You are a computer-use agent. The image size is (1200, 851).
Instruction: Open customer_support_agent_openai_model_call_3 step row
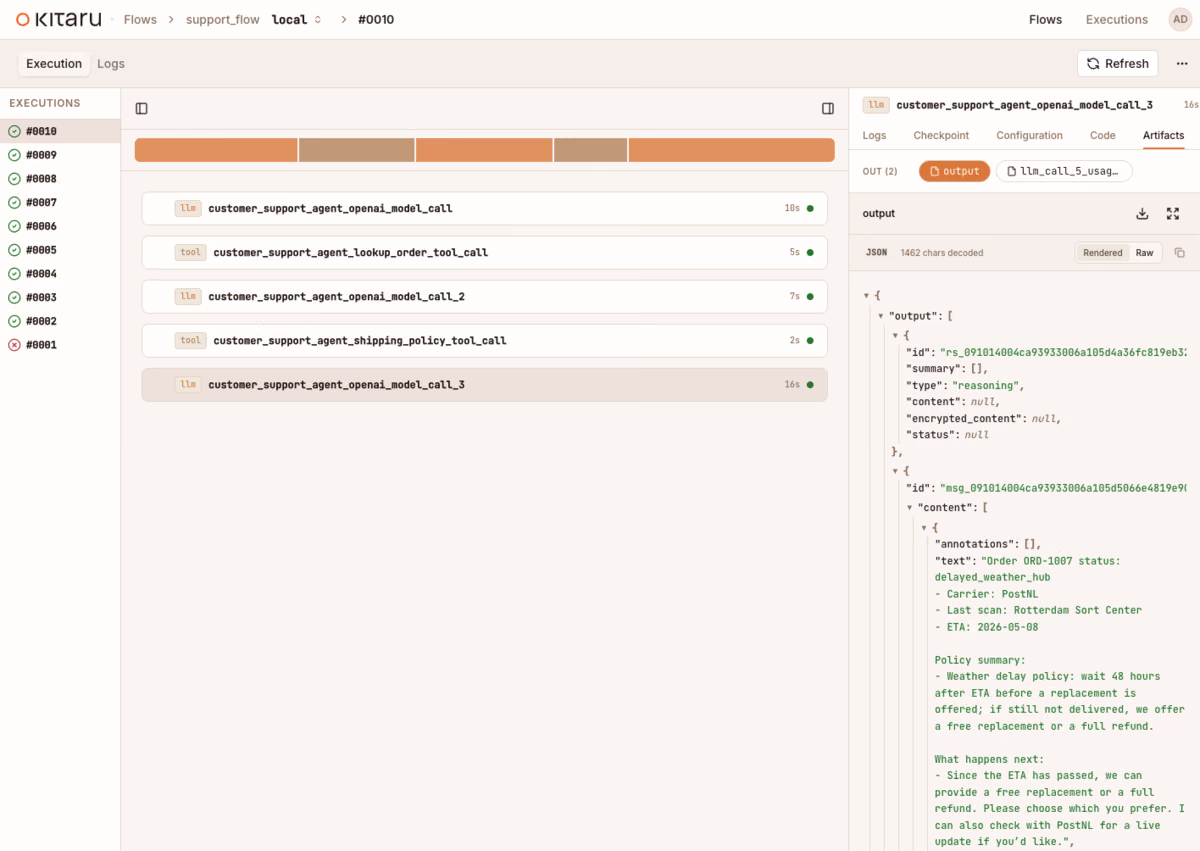coord(485,385)
